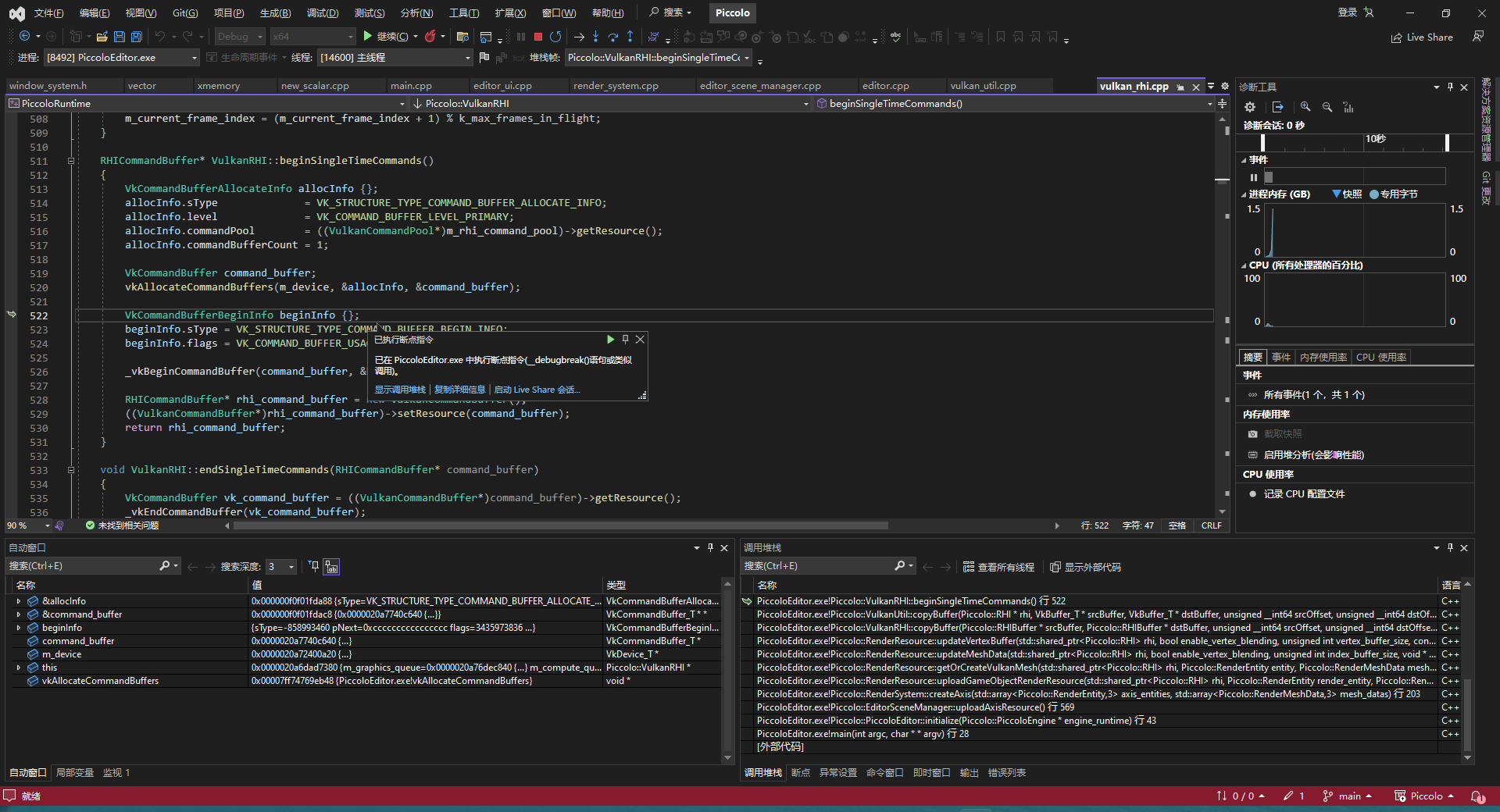
Task: Enable 记录 CPU 配置文件 recording
Action: click(x=1303, y=493)
